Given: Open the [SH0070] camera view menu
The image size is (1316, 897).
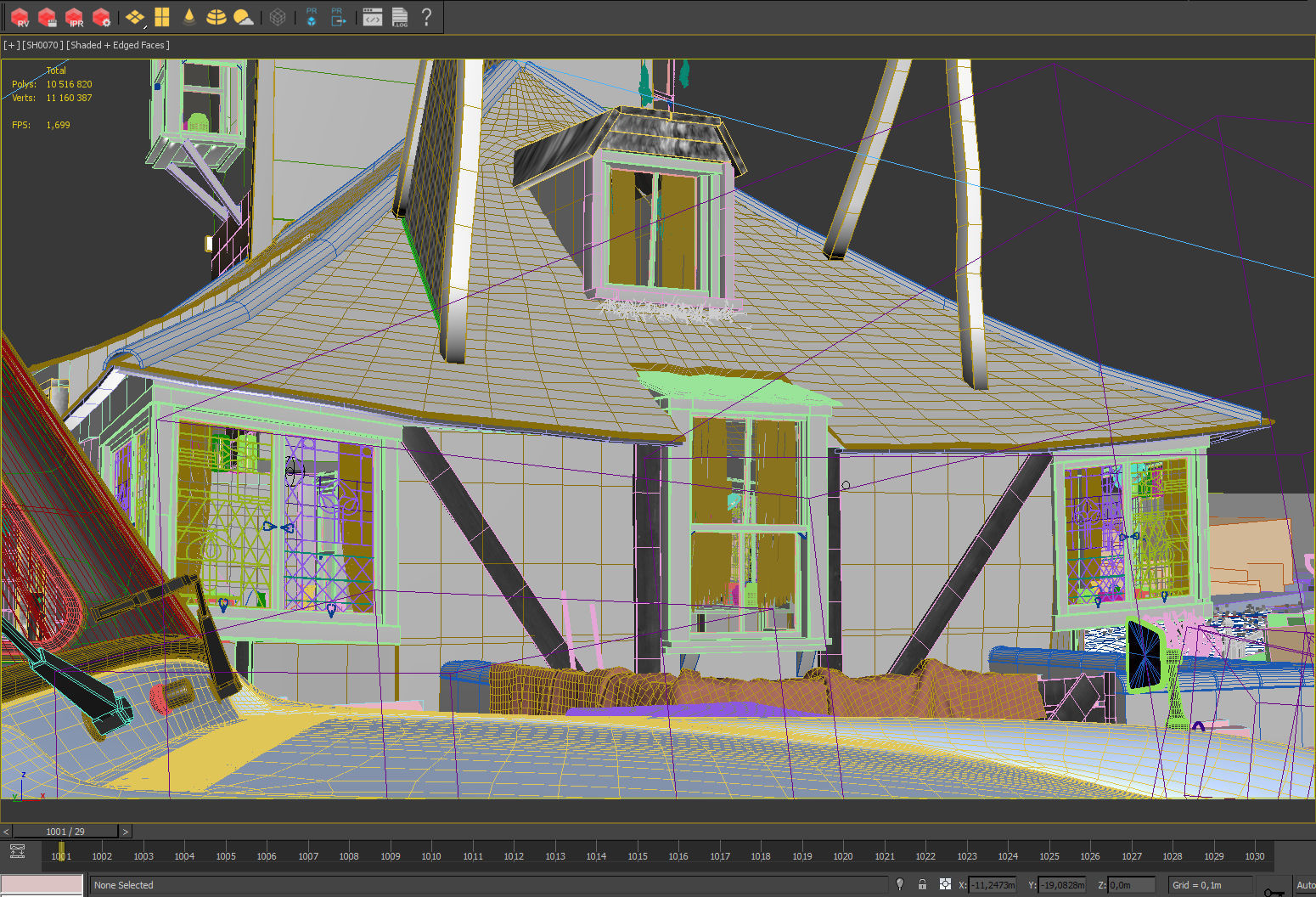Looking at the screenshot, I should click(42, 45).
